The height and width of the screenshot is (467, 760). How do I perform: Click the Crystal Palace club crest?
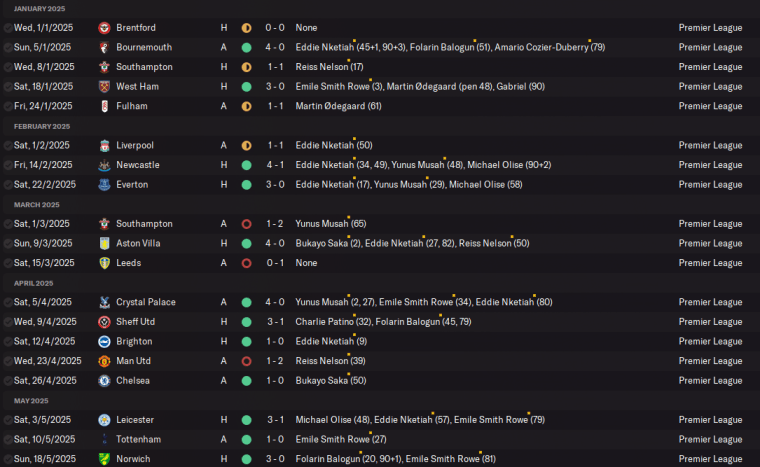click(x=105, y=302)
